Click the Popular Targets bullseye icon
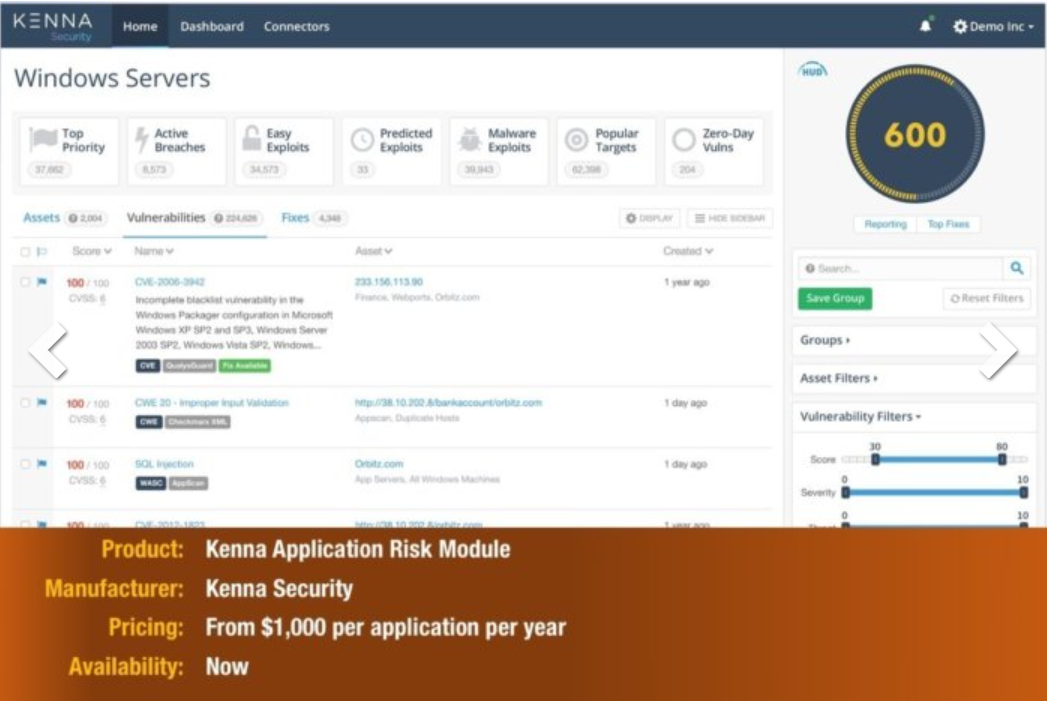1047x701 pixels. click(x=576, y=140)
